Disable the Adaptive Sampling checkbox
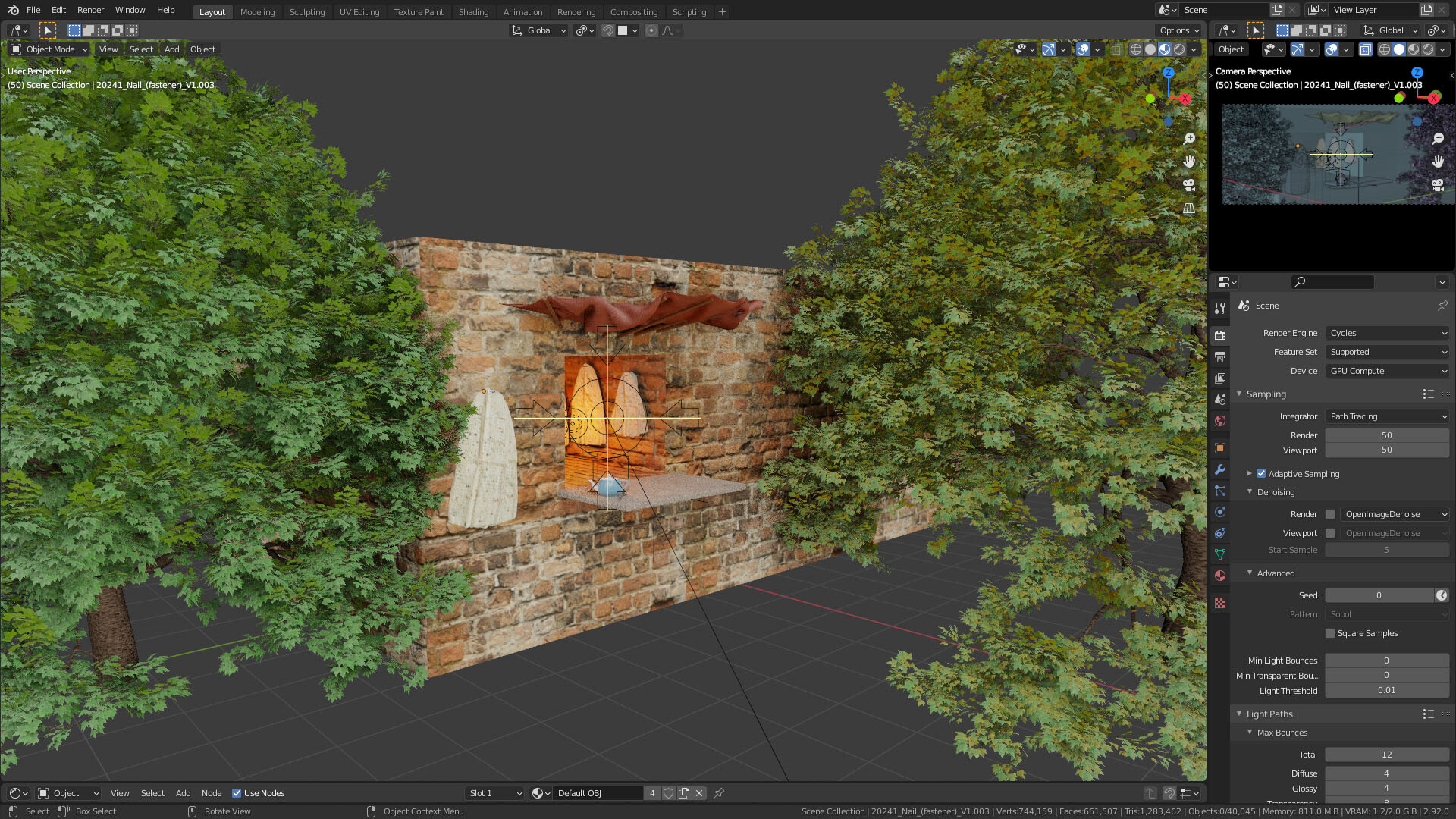Viewport: 1456px width, 819px height. (1261, 474)
